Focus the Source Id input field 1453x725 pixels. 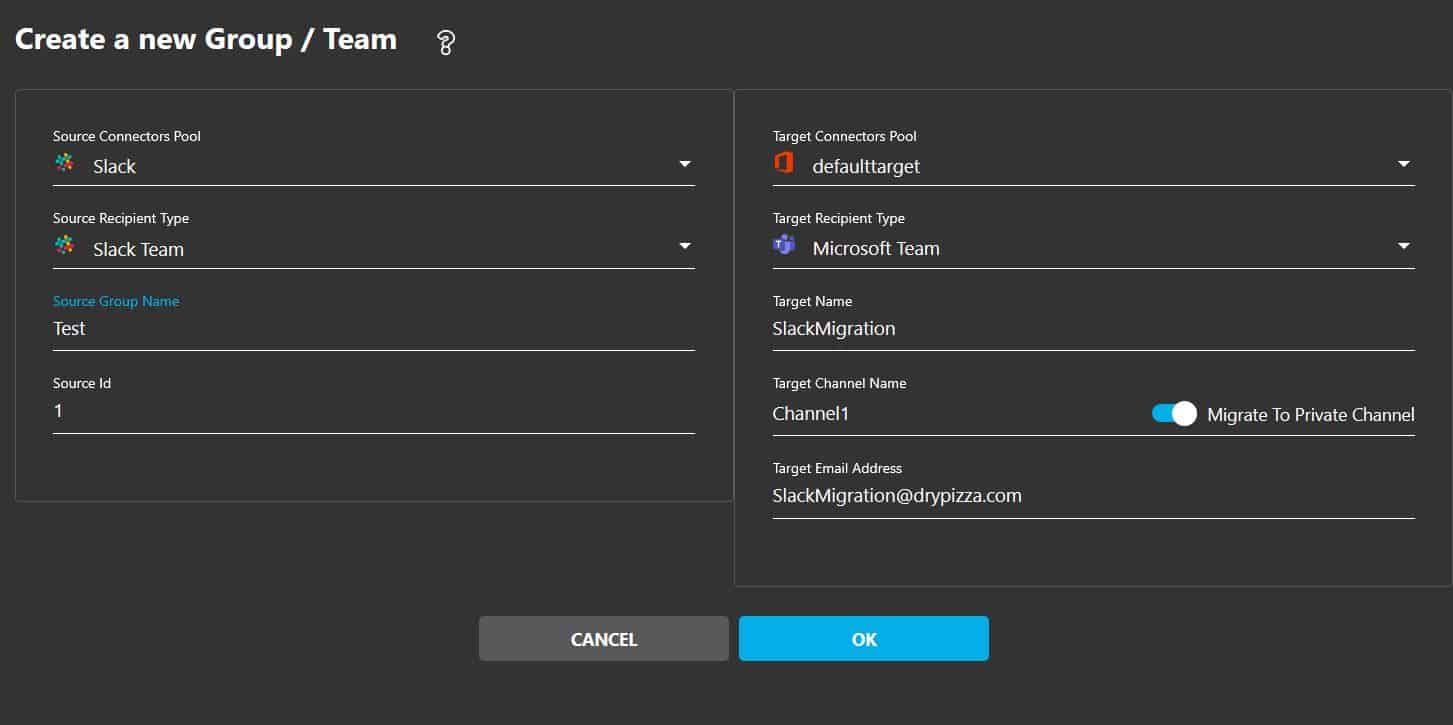click(300, 410)
